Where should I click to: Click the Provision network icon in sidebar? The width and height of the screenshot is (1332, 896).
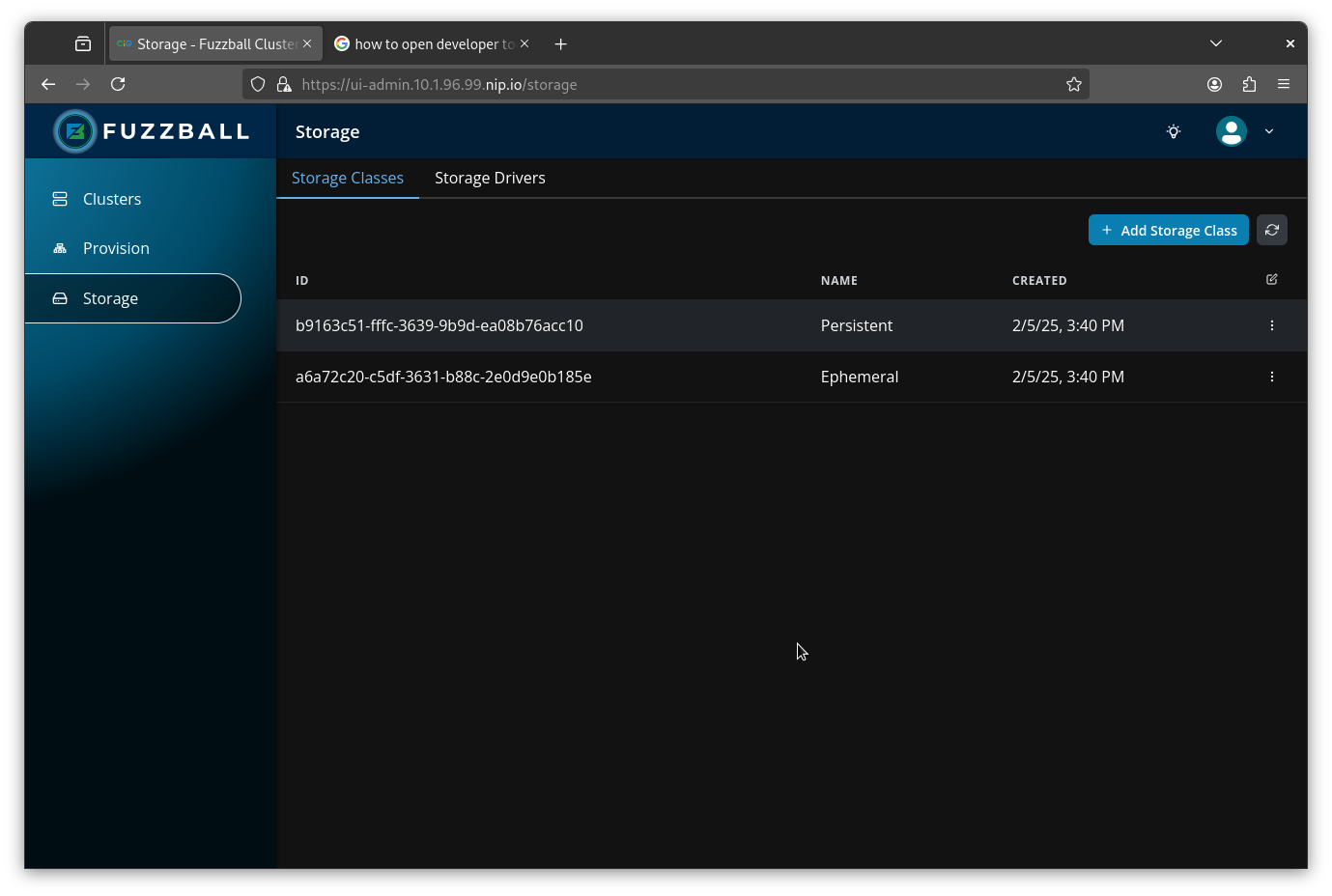pos(60,248)
